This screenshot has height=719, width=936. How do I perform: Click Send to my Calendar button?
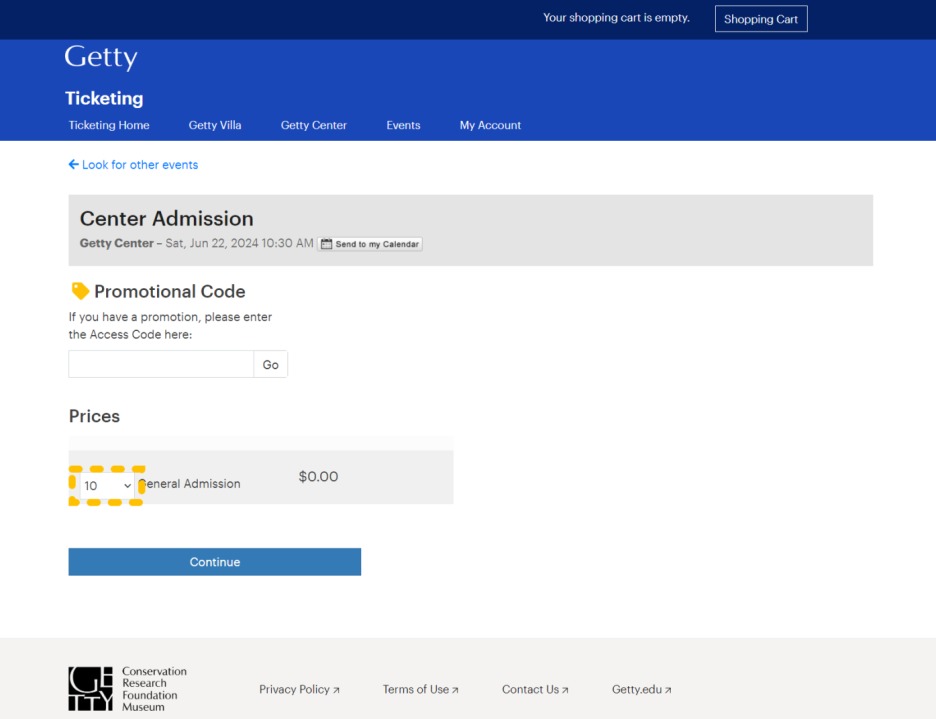pos(370,244)
